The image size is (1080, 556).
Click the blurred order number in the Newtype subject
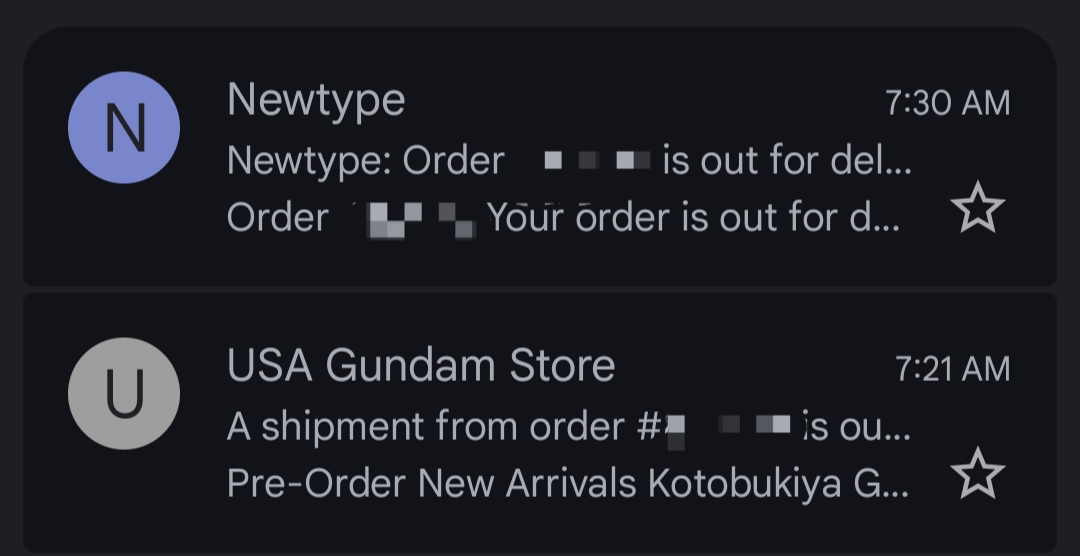click(x=597, y=160)
